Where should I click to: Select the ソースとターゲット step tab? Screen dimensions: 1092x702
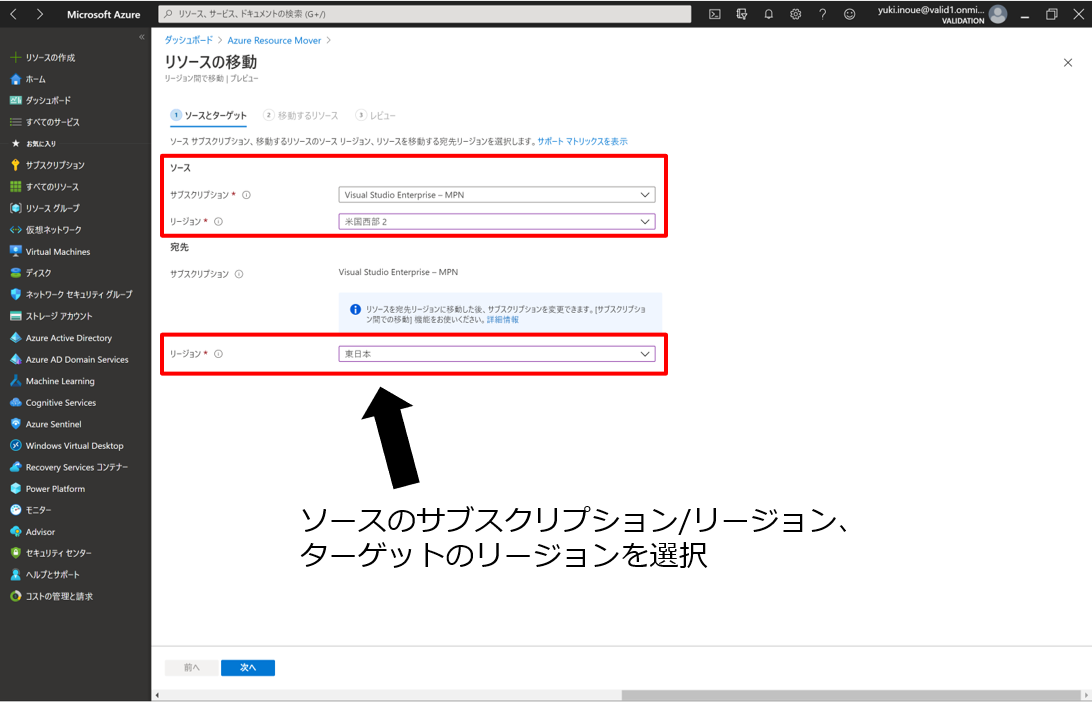pyautogui.click(x=208, y=116)
